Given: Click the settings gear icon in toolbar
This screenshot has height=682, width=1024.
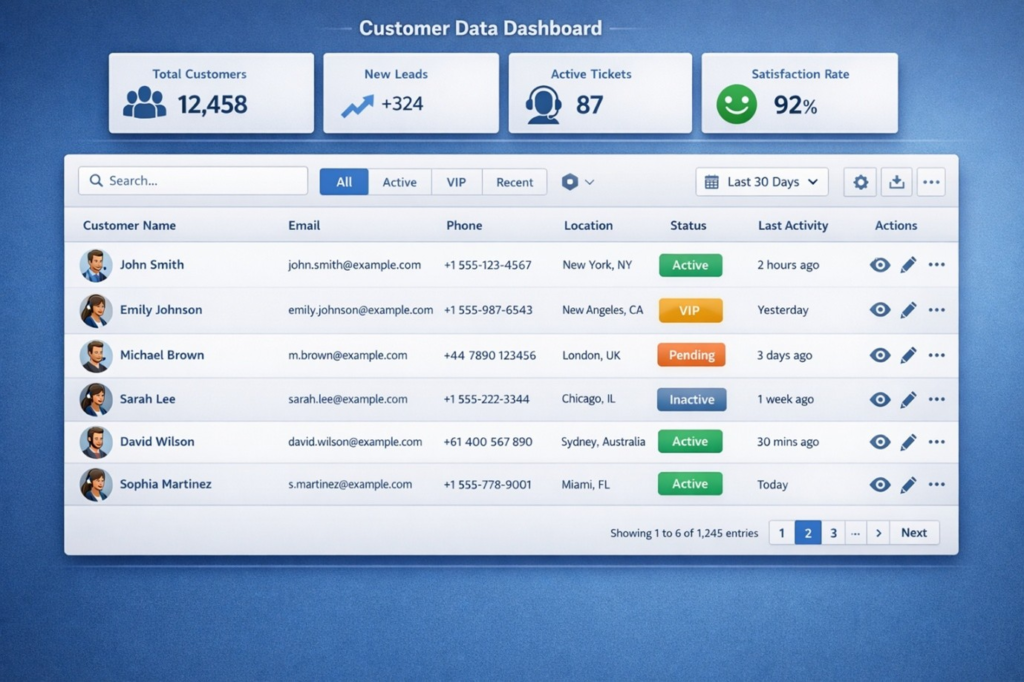Looking at the screenshot, I should [x=860, y=182].
